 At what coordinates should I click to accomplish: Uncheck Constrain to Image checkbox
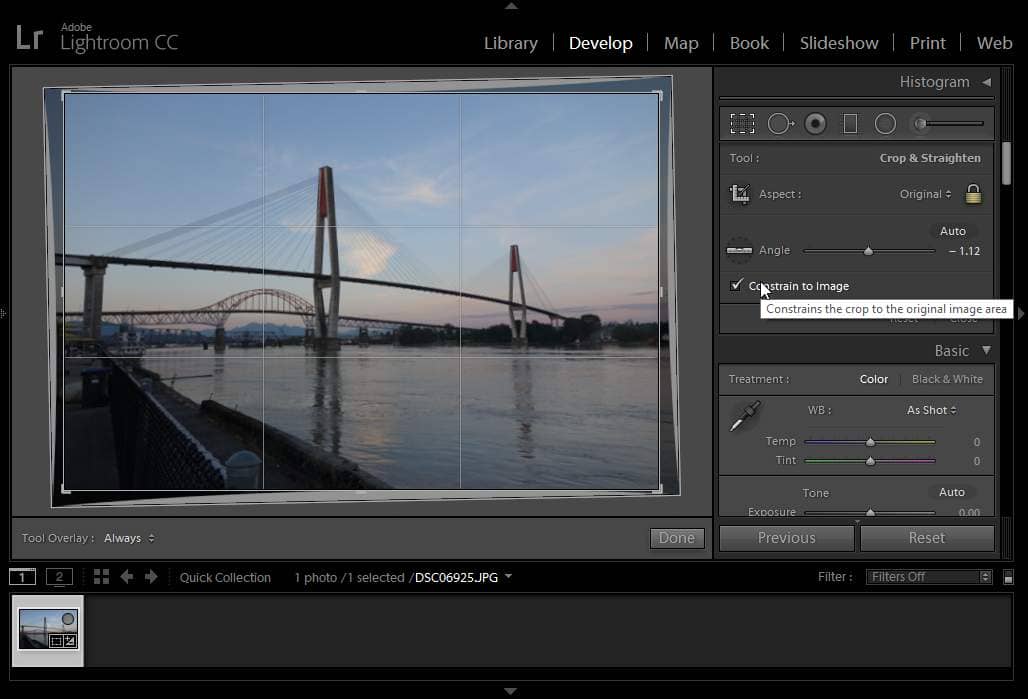pos(737,286)
